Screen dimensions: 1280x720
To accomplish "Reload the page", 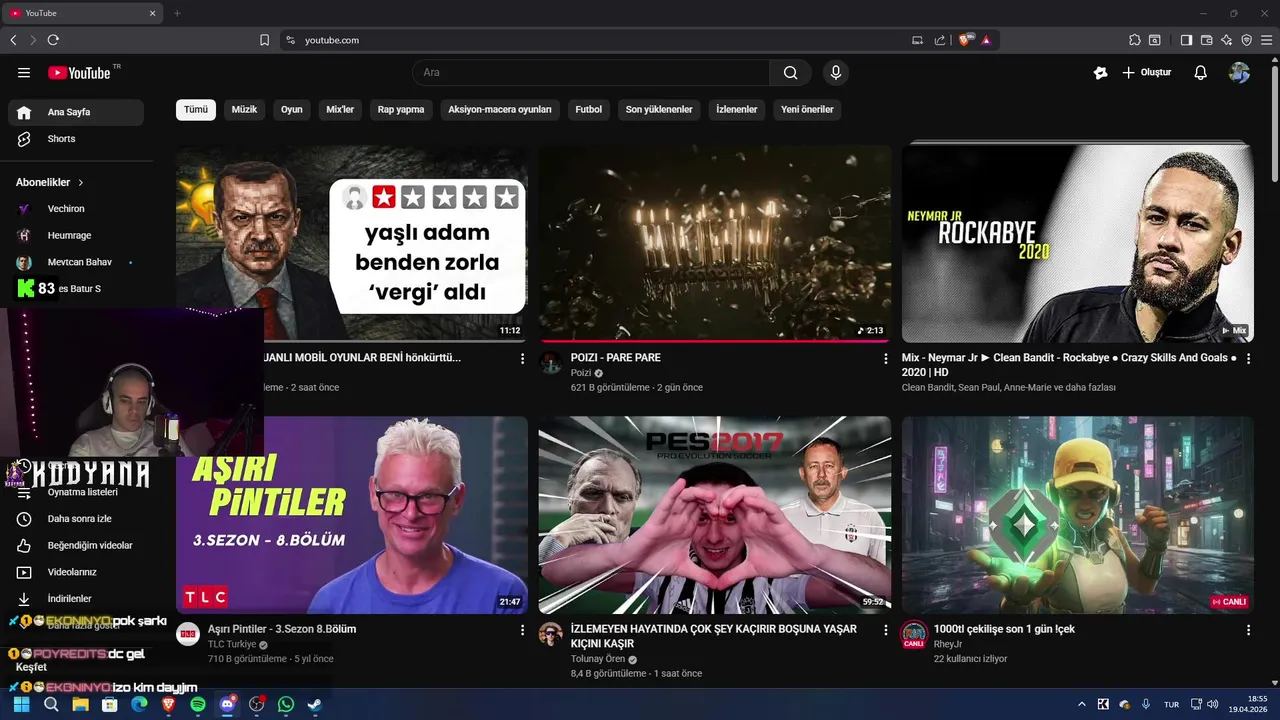I will (x=53, y=40).
